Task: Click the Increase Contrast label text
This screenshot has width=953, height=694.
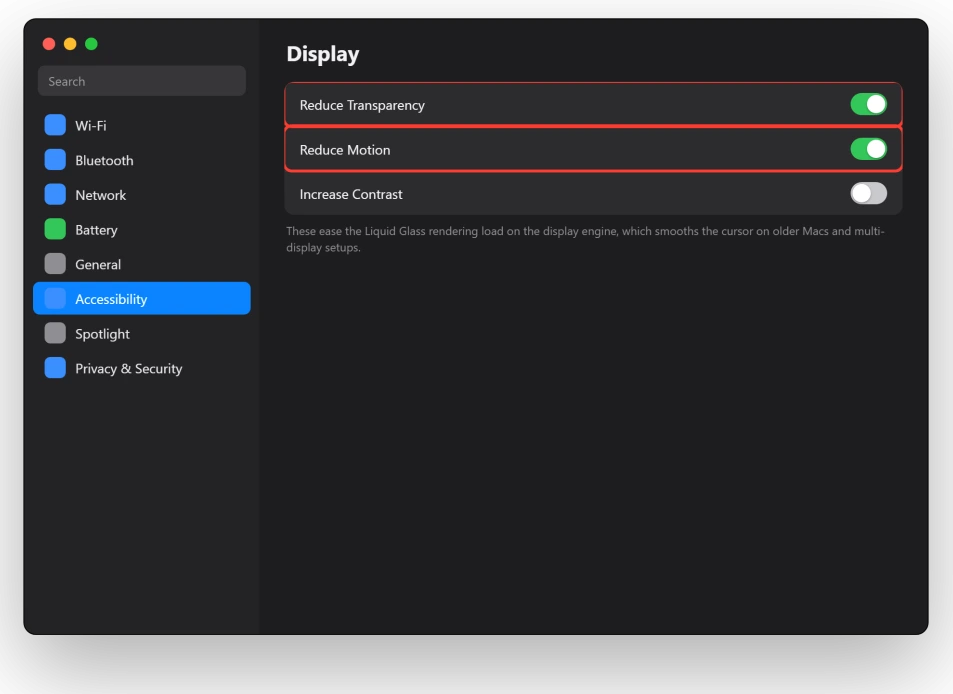Action: click(351, 194)
